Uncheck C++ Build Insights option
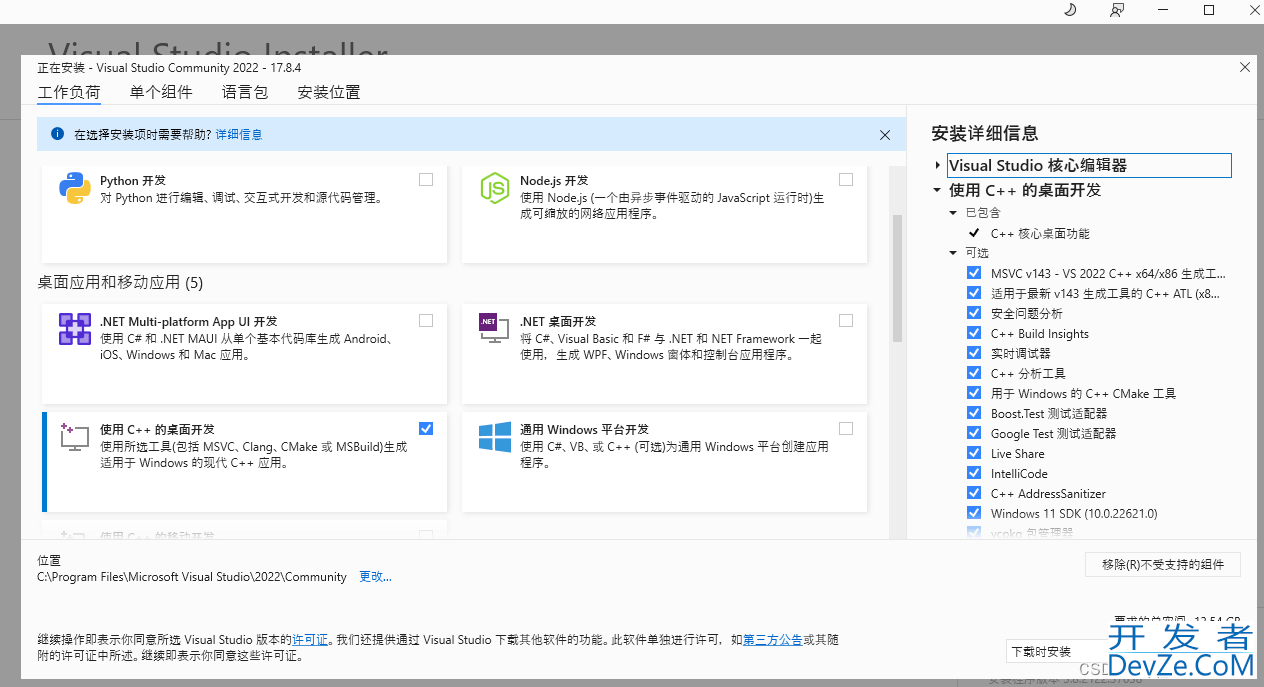 click(974, 333)
